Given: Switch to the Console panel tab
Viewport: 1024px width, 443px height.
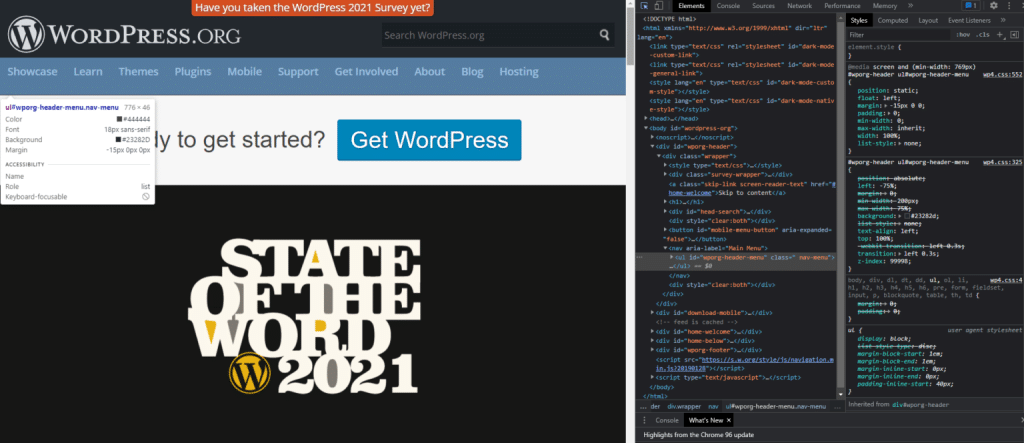Looking at the screenshot, I should (x=728, y=5).
